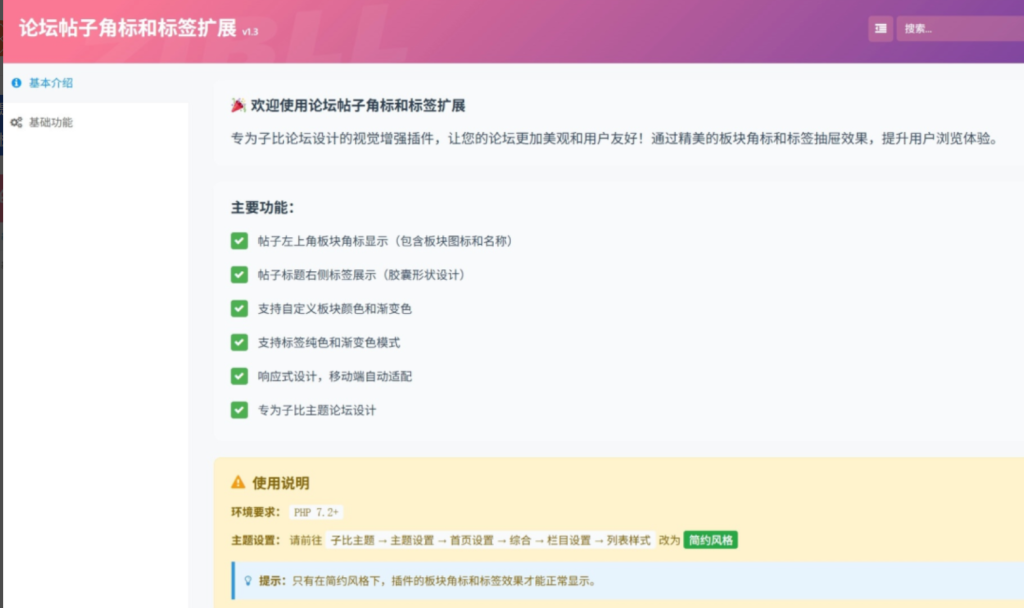This screenshot has height=608, width=1024.
Task: Toggle the 支持自定义板块颜色和渐变色 checkbox
Action: (239, 308)
